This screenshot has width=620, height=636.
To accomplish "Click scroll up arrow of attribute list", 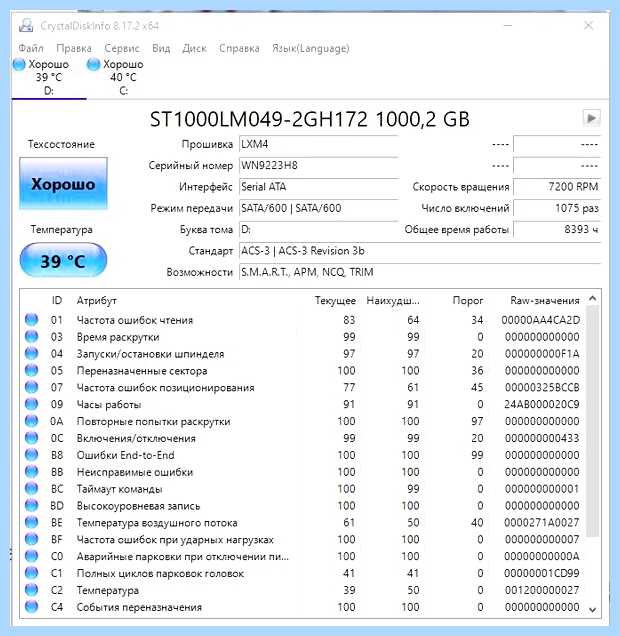I will tap(592, 299).
